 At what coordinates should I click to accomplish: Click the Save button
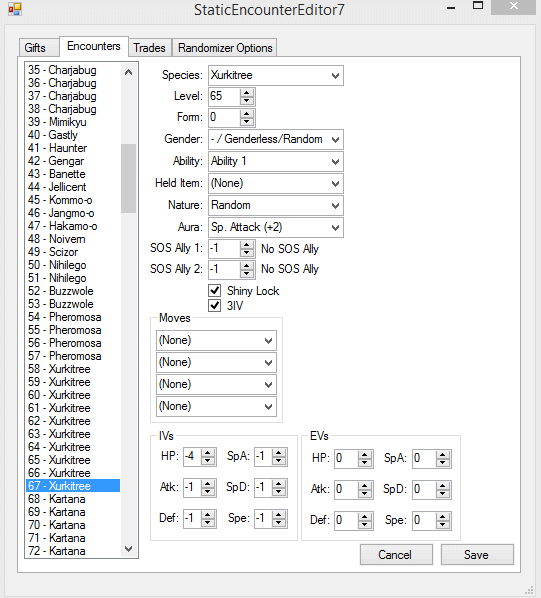pyautogui.click(x=477, y=555)
